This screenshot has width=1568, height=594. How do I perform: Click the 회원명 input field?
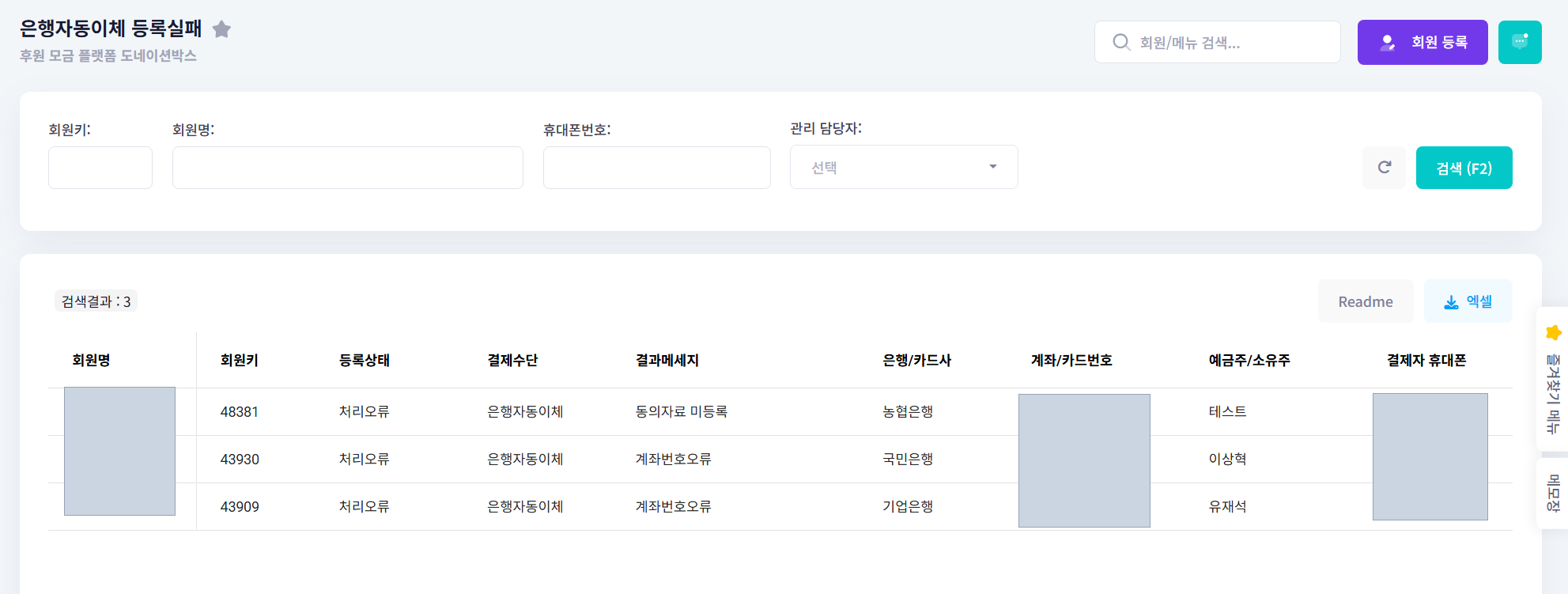348,168
